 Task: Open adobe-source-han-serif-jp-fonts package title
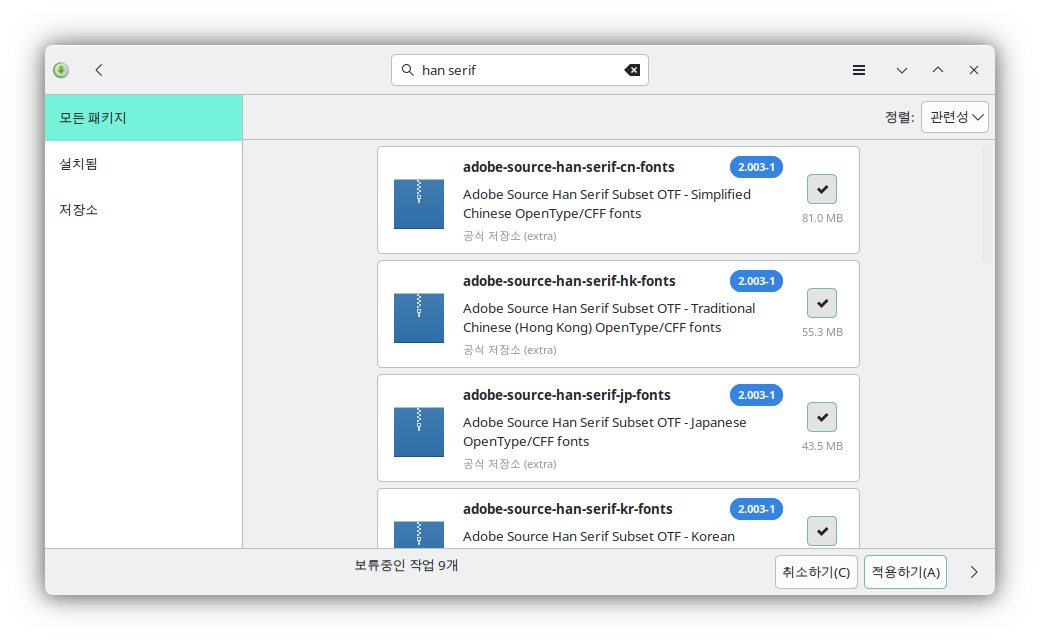pyautogui.click(x=566, y=395)
